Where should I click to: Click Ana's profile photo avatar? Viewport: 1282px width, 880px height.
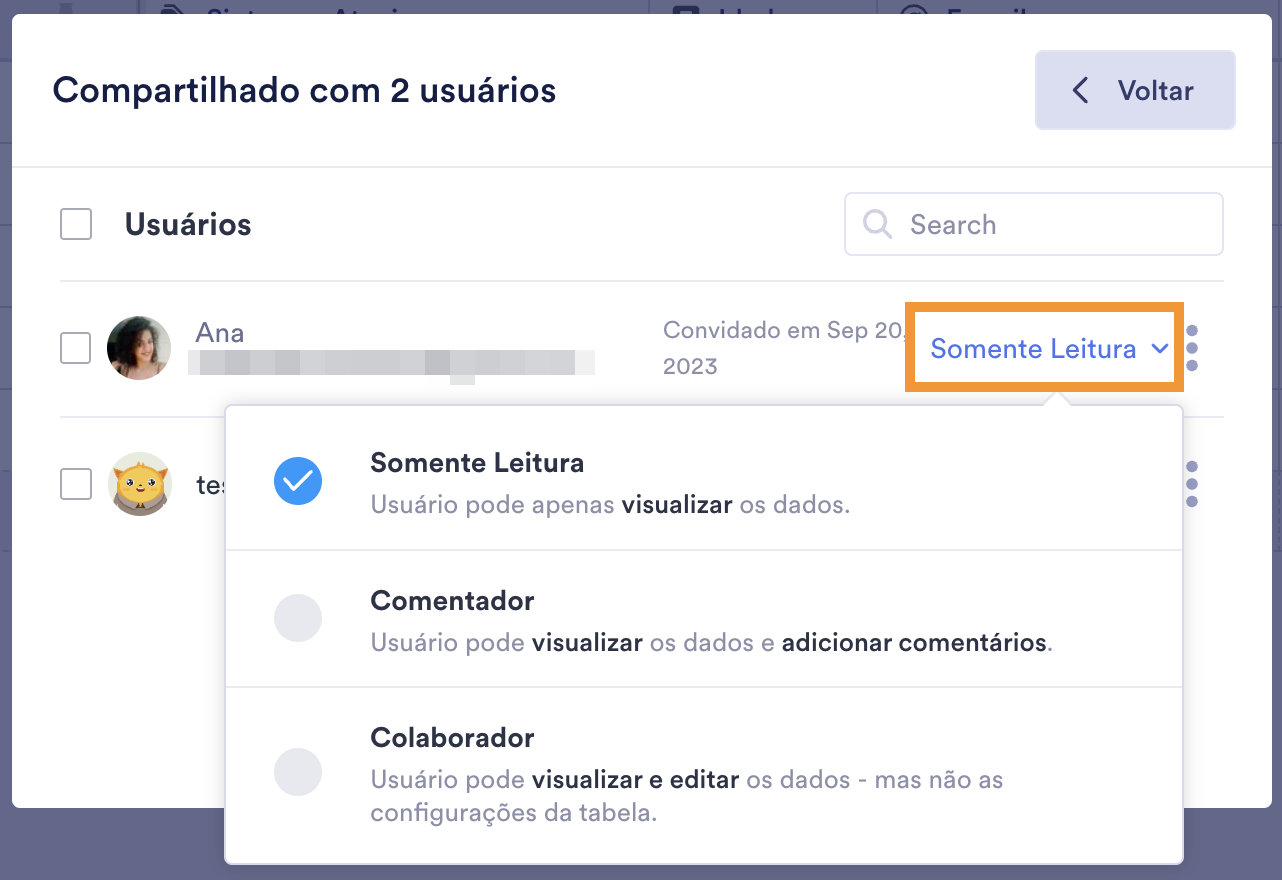pyautogui.click(x=139, y=348)
